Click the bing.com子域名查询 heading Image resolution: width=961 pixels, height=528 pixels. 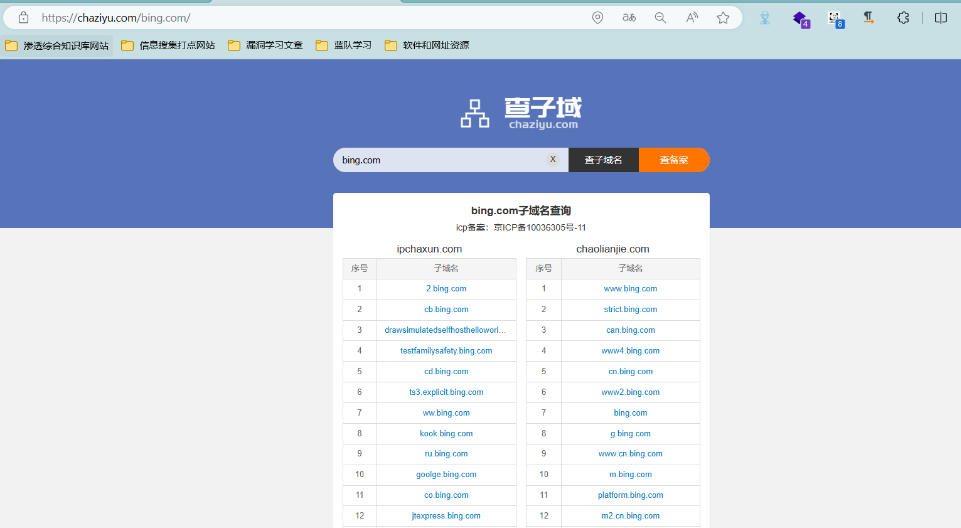click(x=521, y=210)
